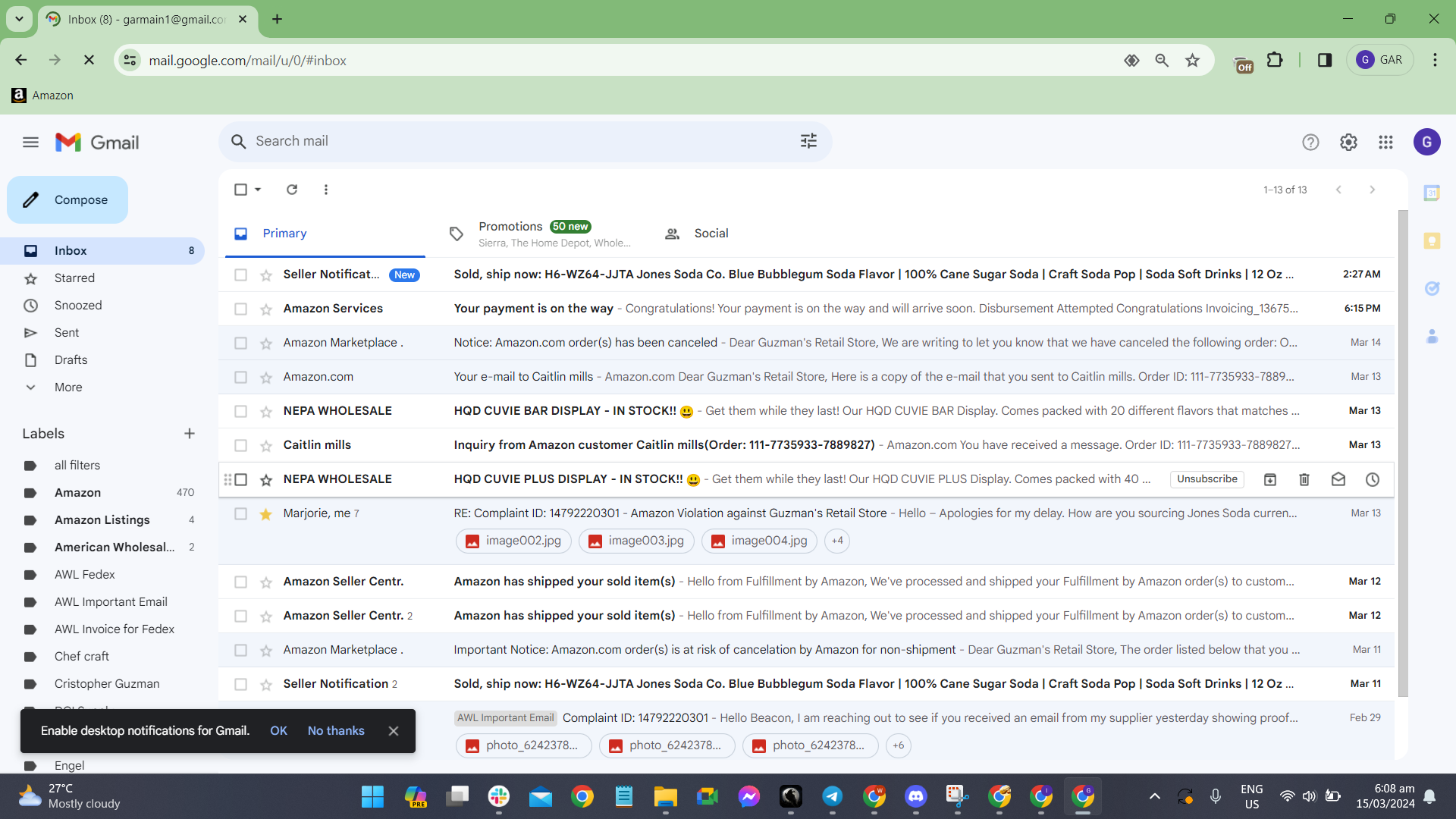Refresh the inbox
This screenshot has width=1456, height=819.
click(292, 190)
